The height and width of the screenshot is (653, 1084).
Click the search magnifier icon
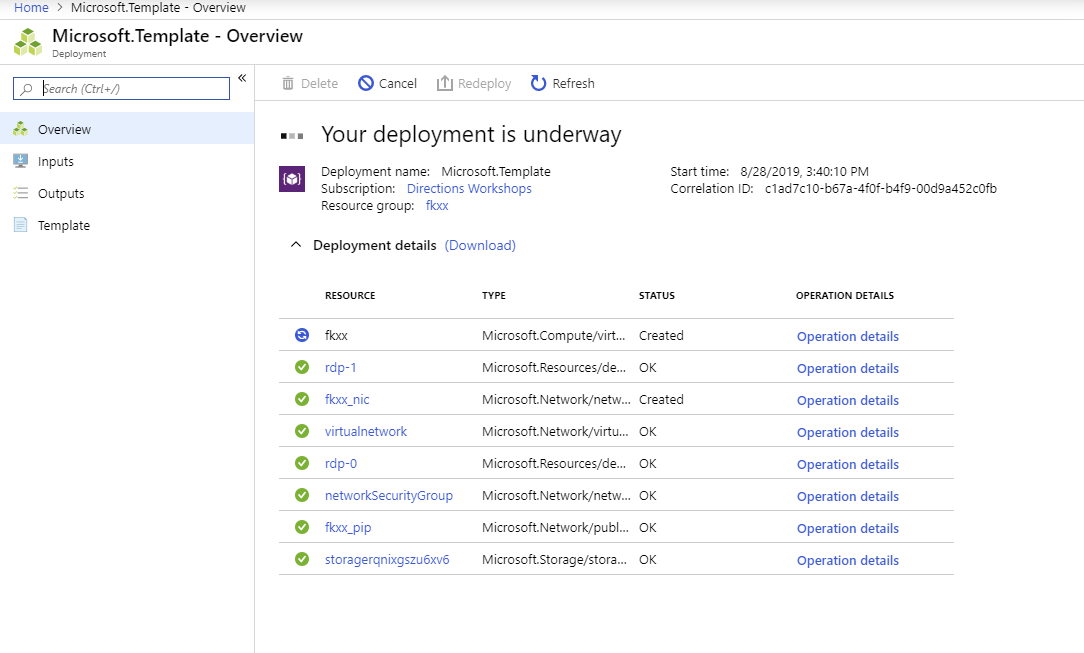click(26, 89)
